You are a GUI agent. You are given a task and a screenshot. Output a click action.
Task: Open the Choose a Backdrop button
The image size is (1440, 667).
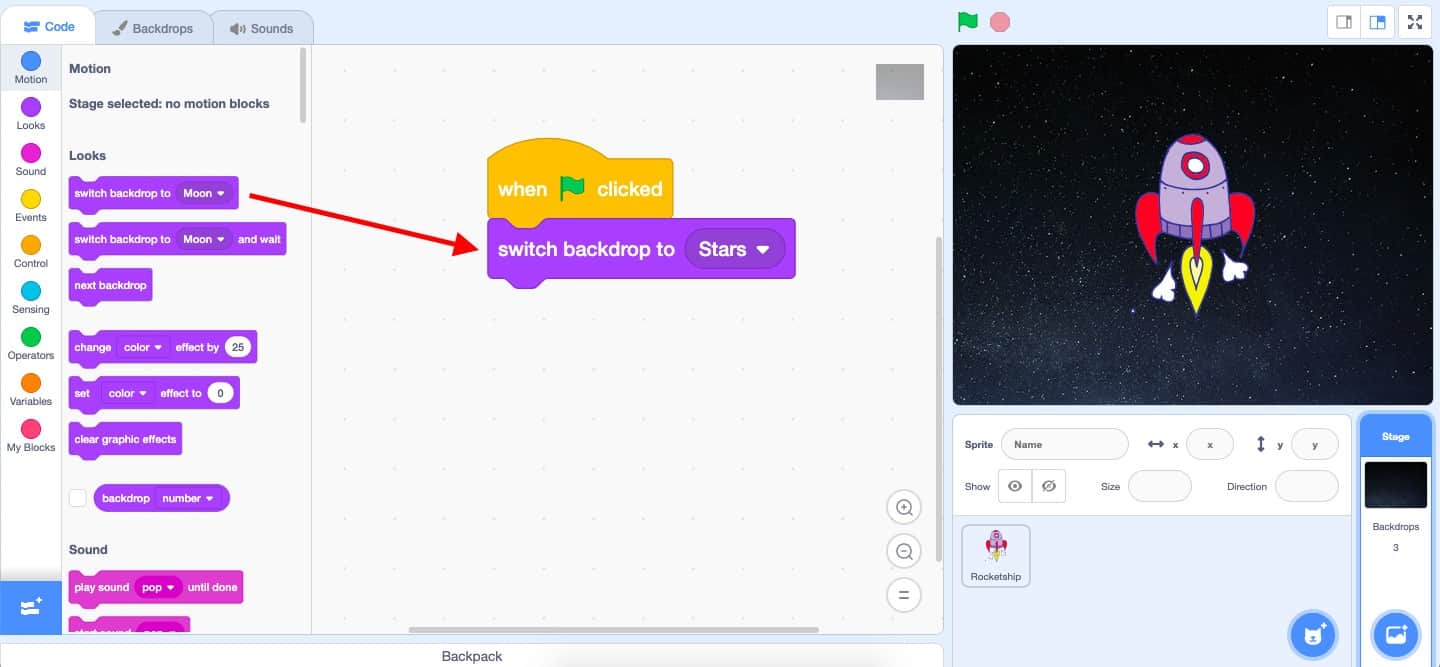click(1396, 634)
